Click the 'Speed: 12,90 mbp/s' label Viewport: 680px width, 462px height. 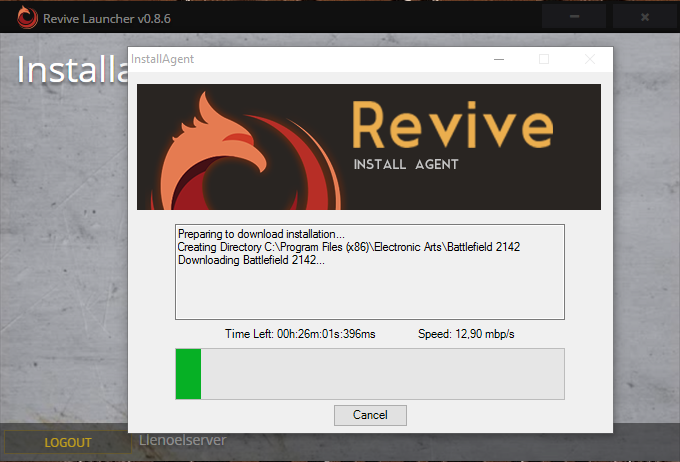pyautogui.click(x=466, y=334)
